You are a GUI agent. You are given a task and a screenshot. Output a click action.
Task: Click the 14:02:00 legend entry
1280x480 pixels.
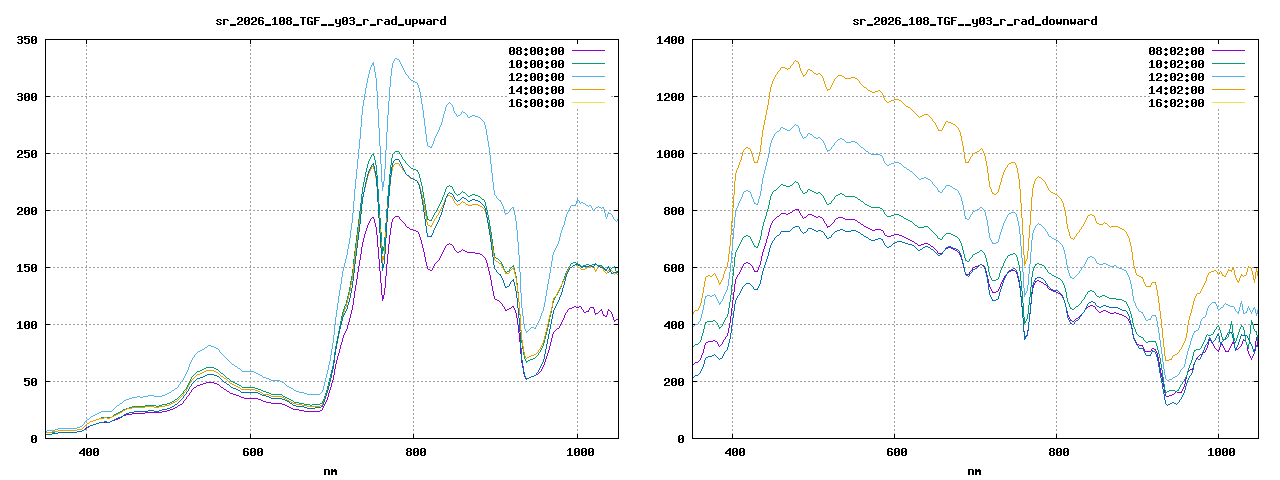tap(1176, 90)
